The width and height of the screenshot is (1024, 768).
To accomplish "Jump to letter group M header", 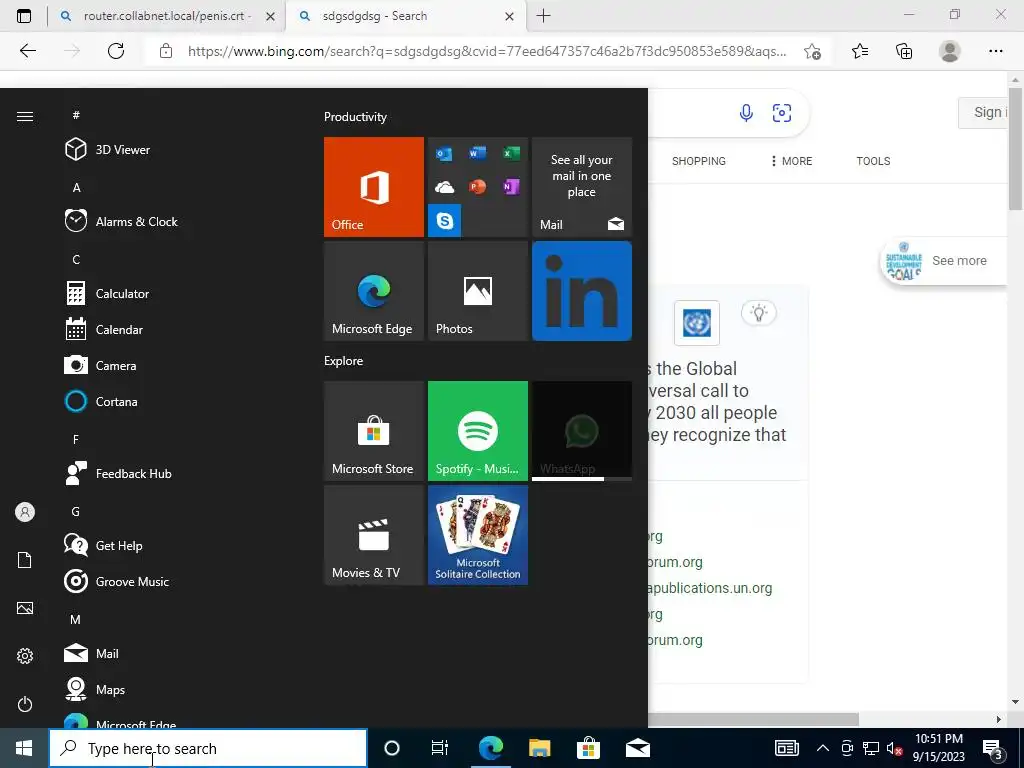I will click(76, 620).
